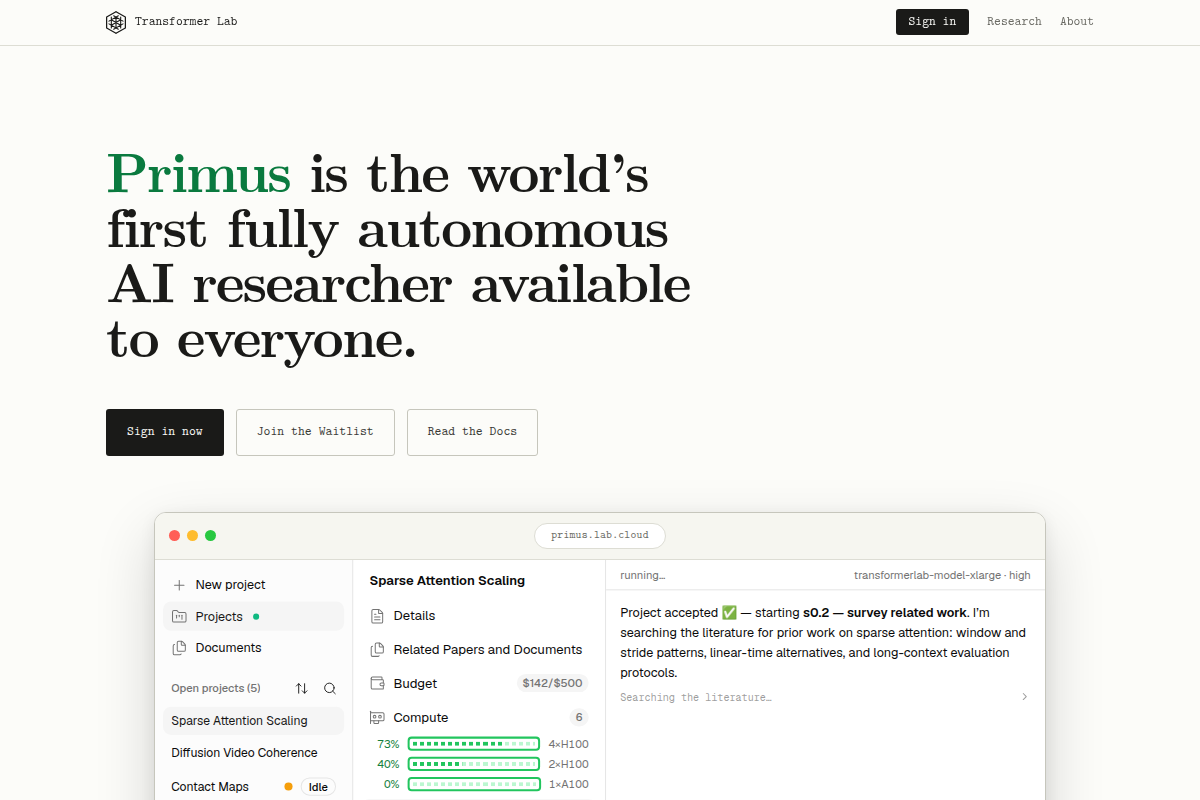Open the Diffusion Video Coherence project
1200x800 pixels.
[253, 753]
